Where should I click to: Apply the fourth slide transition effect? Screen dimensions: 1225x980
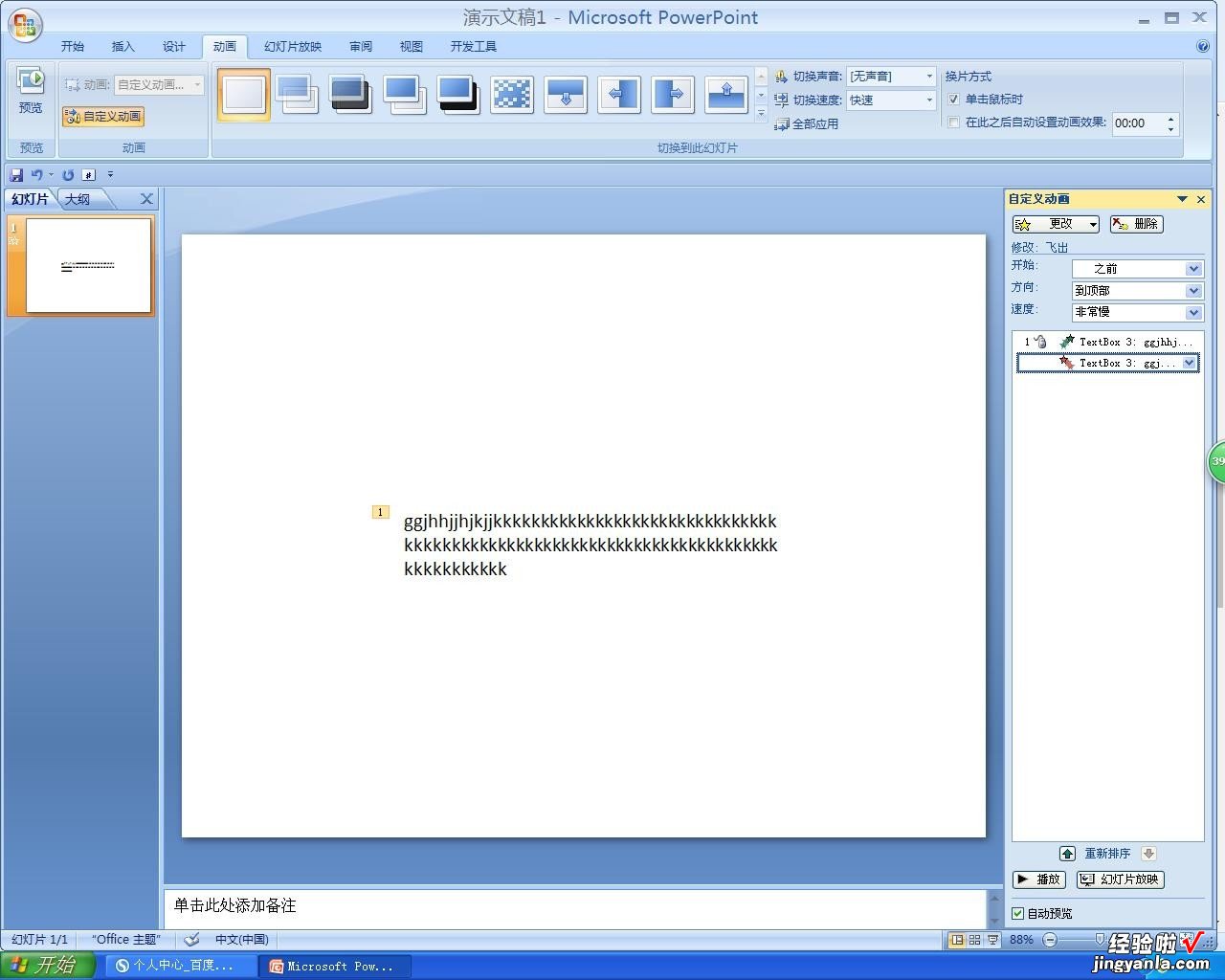[x=404, y=94]
